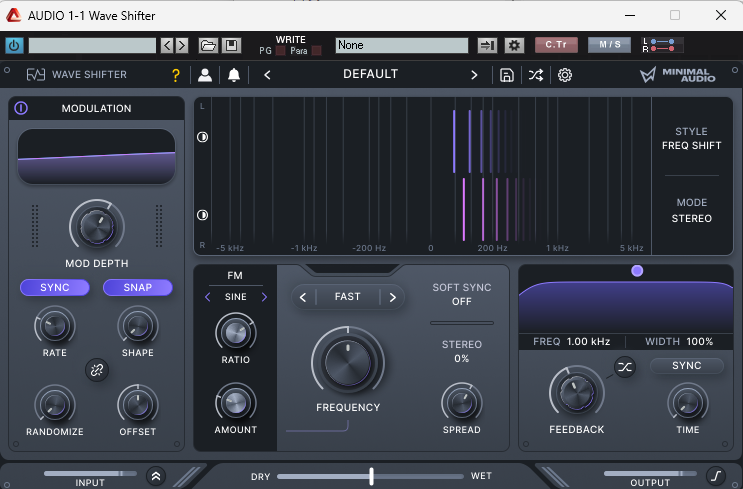743x489 pixels.
Task: Toggle the PG write checkbox
Action: [x=280, y=51]
